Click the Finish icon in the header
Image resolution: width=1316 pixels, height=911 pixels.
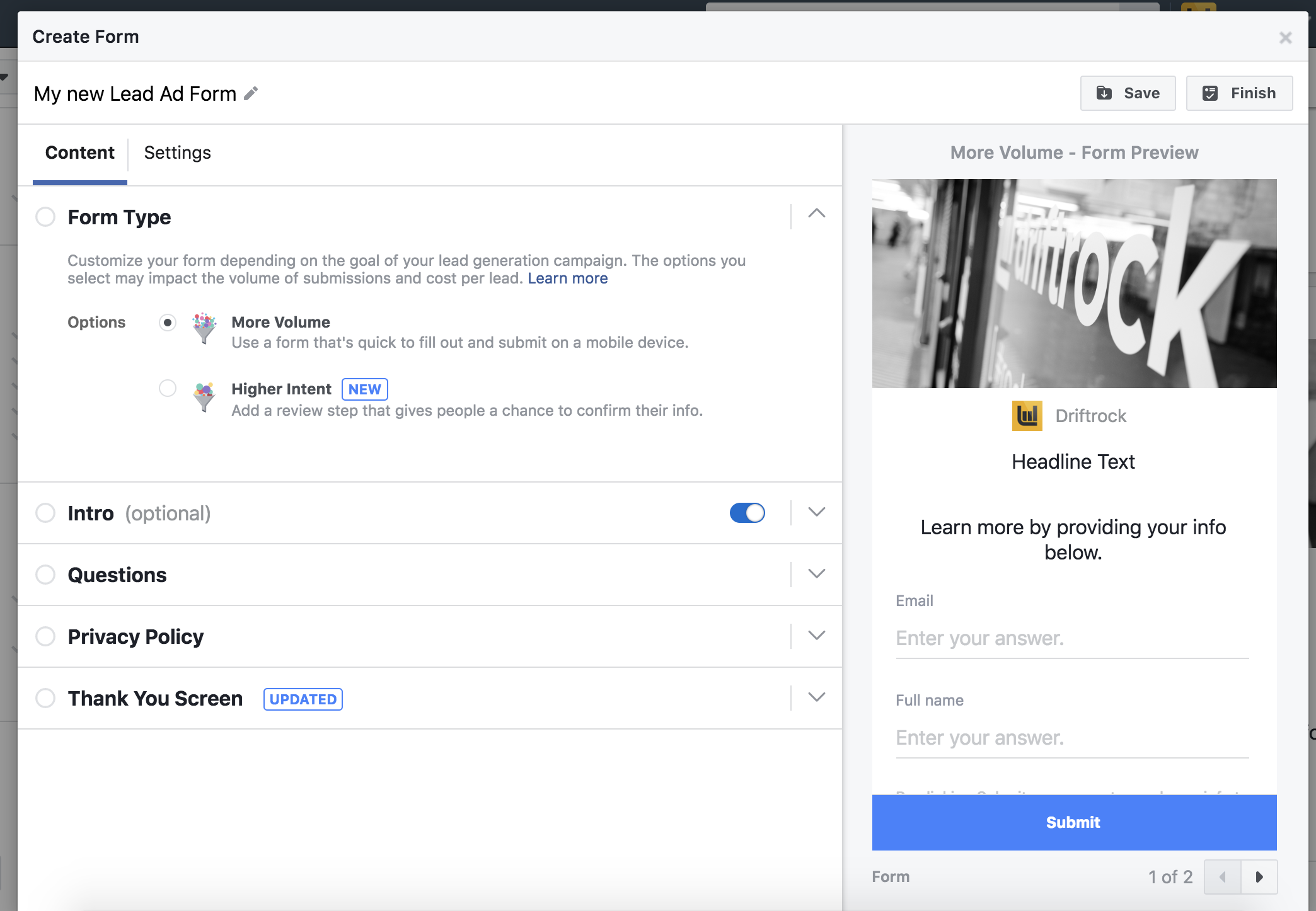[x=1210, y=92]
